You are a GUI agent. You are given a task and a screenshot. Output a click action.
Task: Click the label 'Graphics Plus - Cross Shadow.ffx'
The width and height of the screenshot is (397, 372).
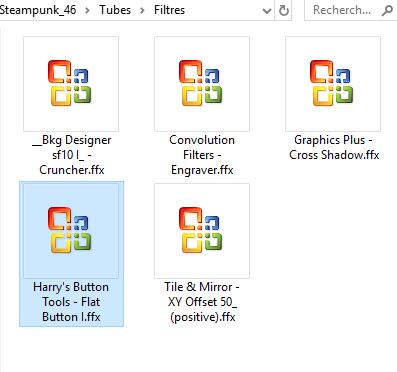click(x=334, y=147)
